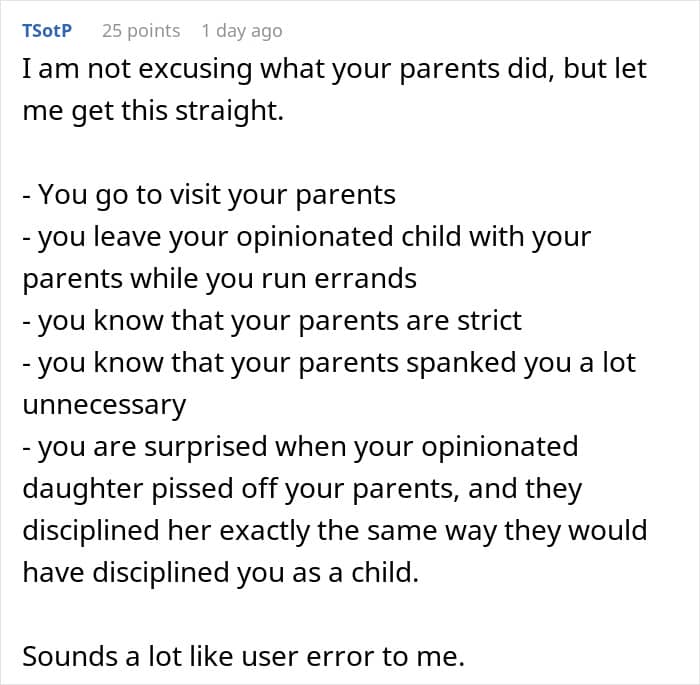The height and width of the screenshot is (685, 700).
Task: Click the bullet "your parents are strict"
Action: [x=271, y=320]
